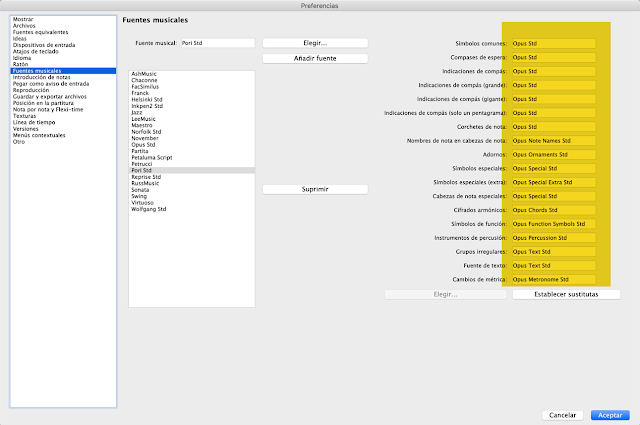Image resolution: width=640 pixels, height=425 pixels.
Task: Select Archivos in the preferences list
Action: coord(24,26)
